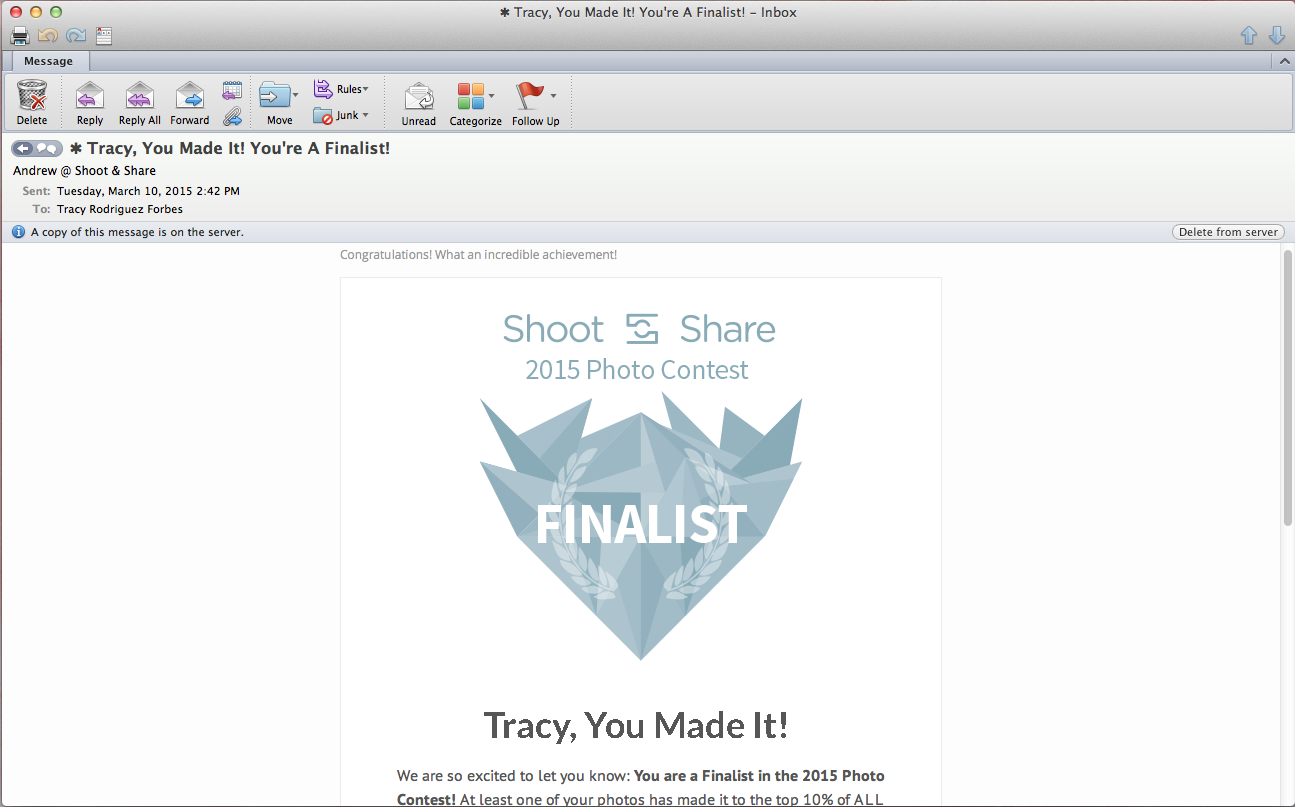Click the Delete from server button
The width and height of the screenshot is (1295, 807).
coord(1228,232)
